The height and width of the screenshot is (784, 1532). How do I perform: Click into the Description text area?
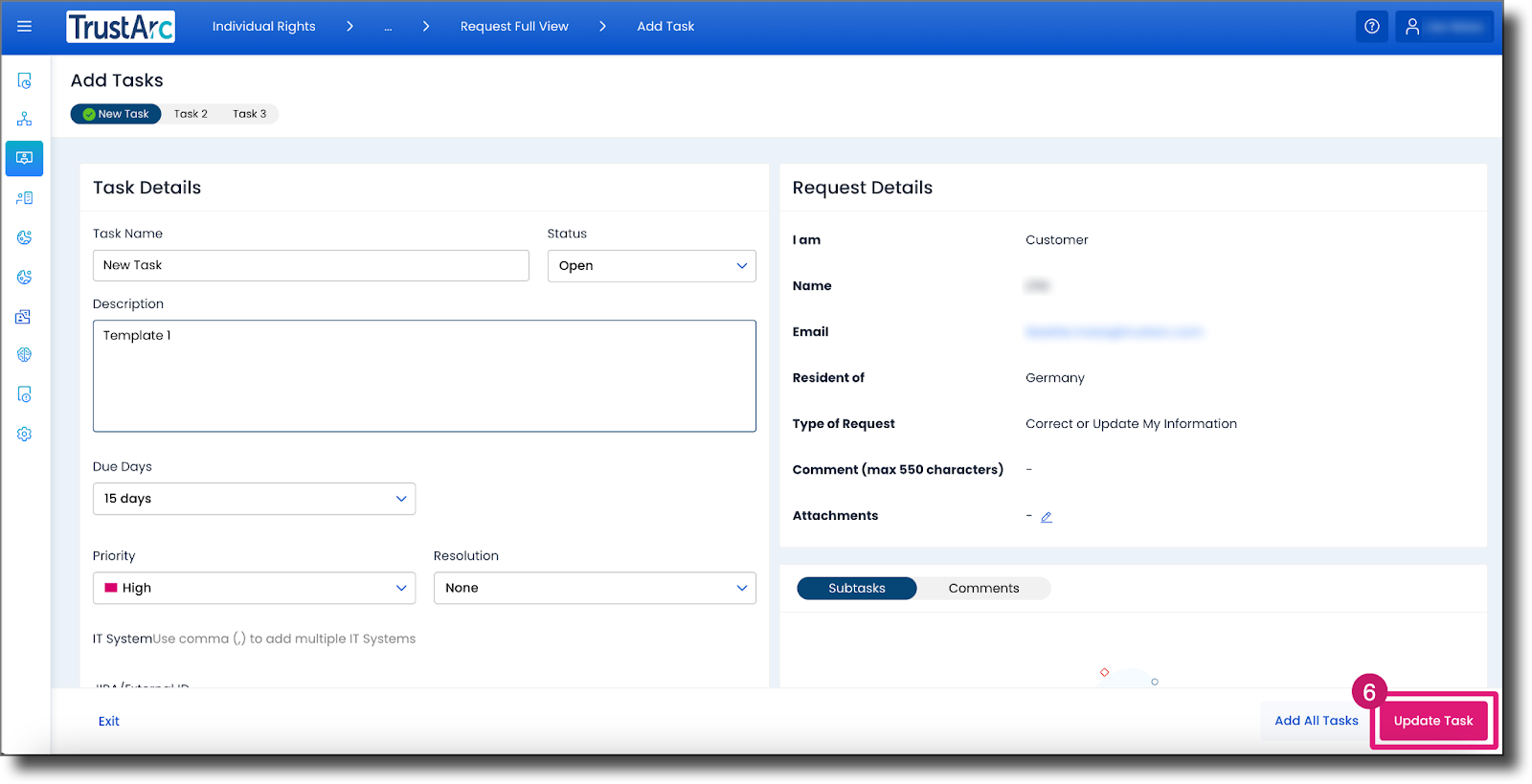point(424,376)
